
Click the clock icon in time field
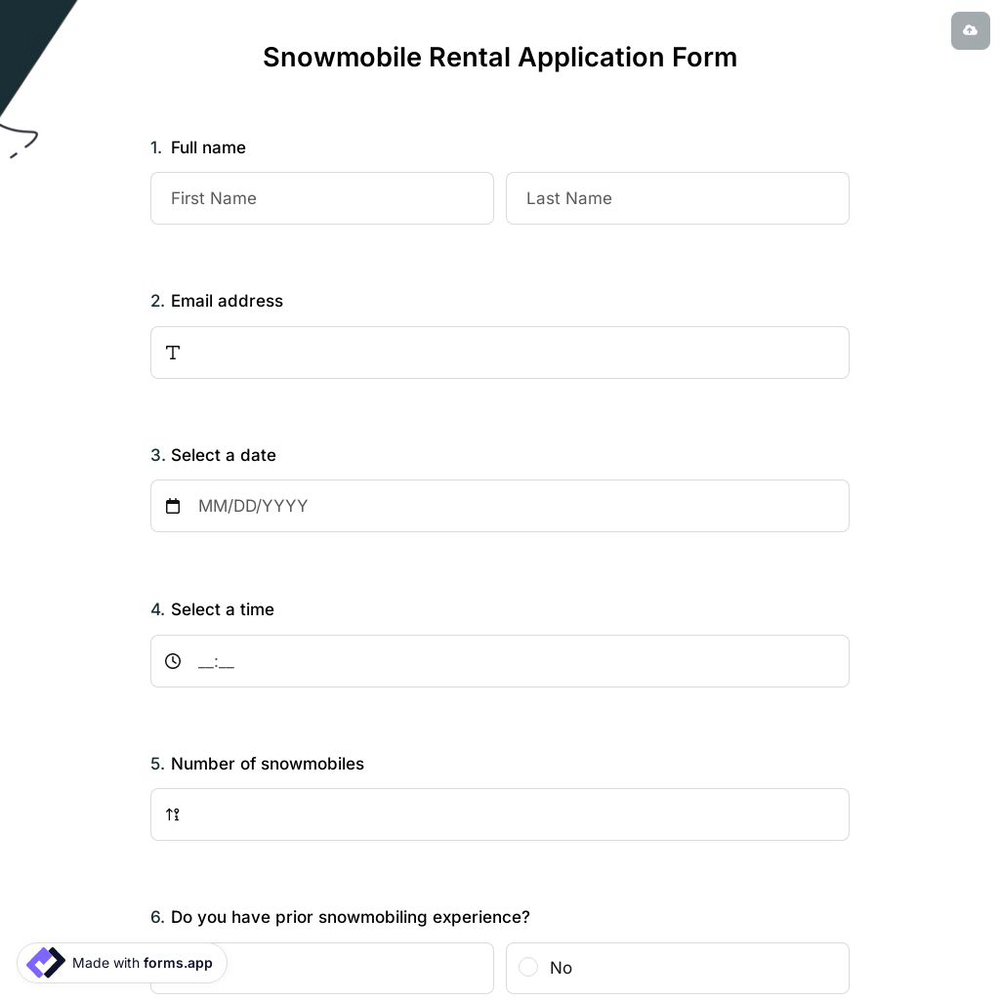(172, 661)
